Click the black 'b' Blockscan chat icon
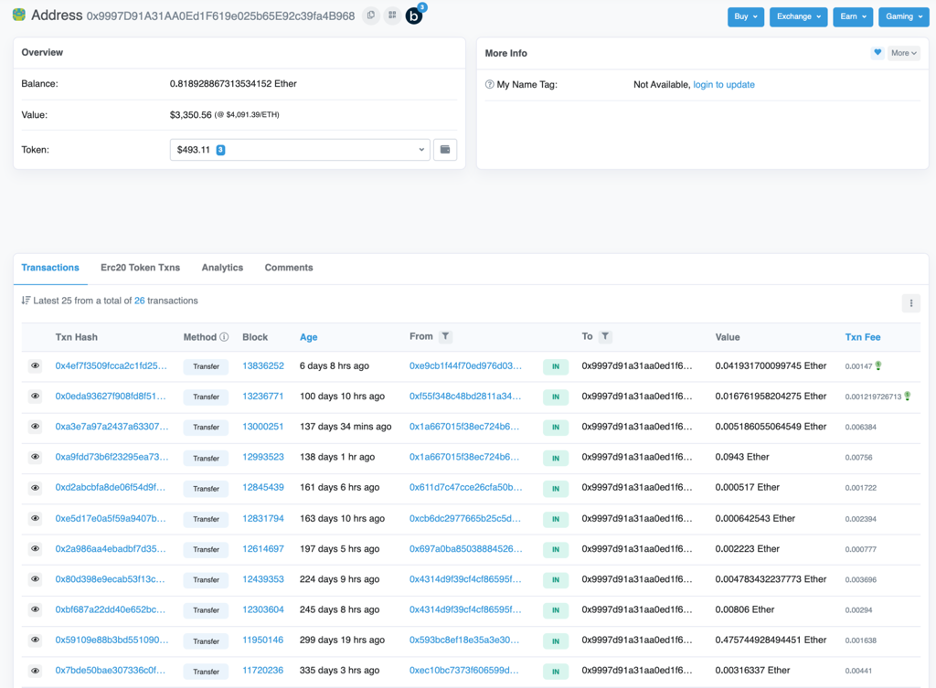 414,16
